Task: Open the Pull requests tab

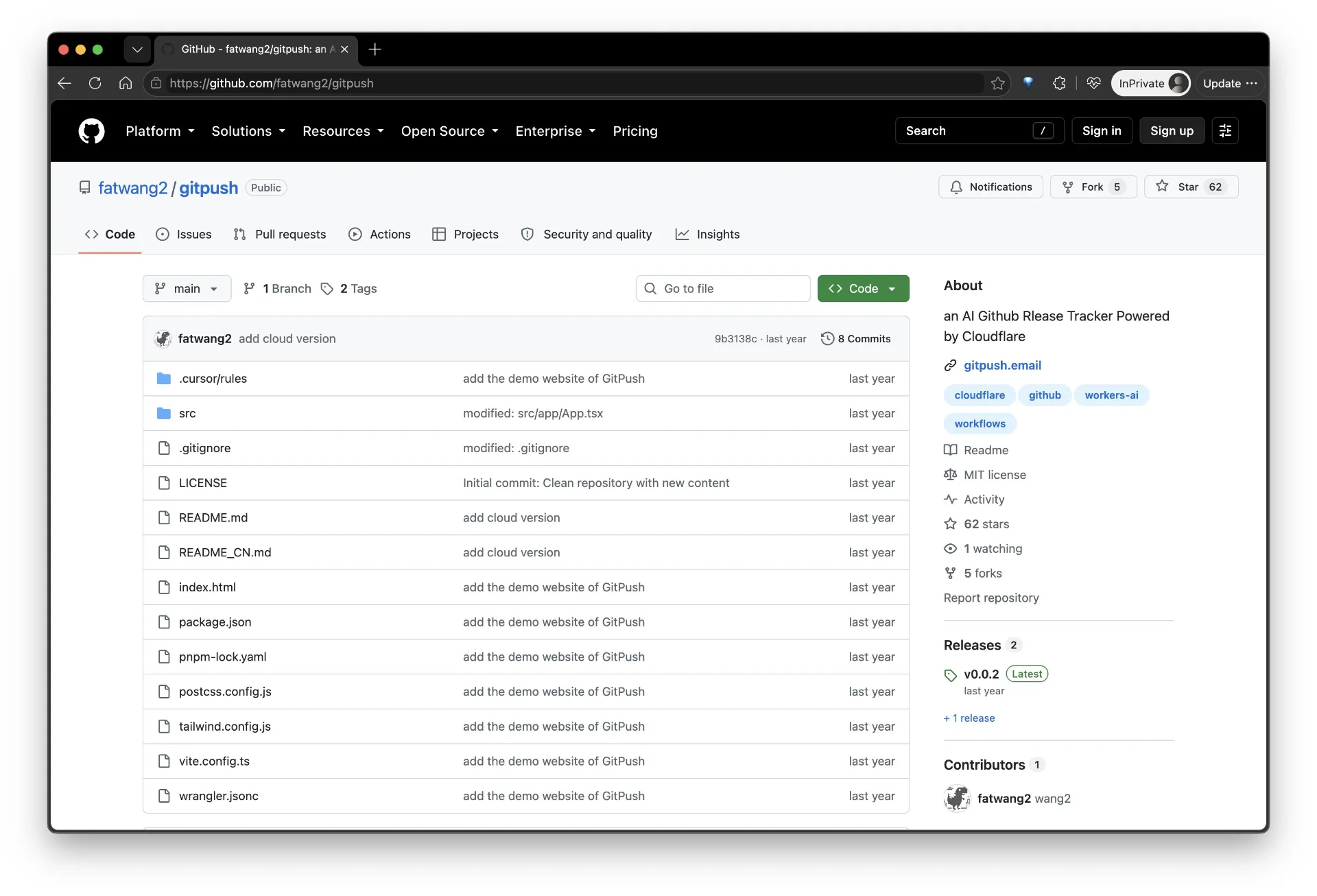Action: 280,235
